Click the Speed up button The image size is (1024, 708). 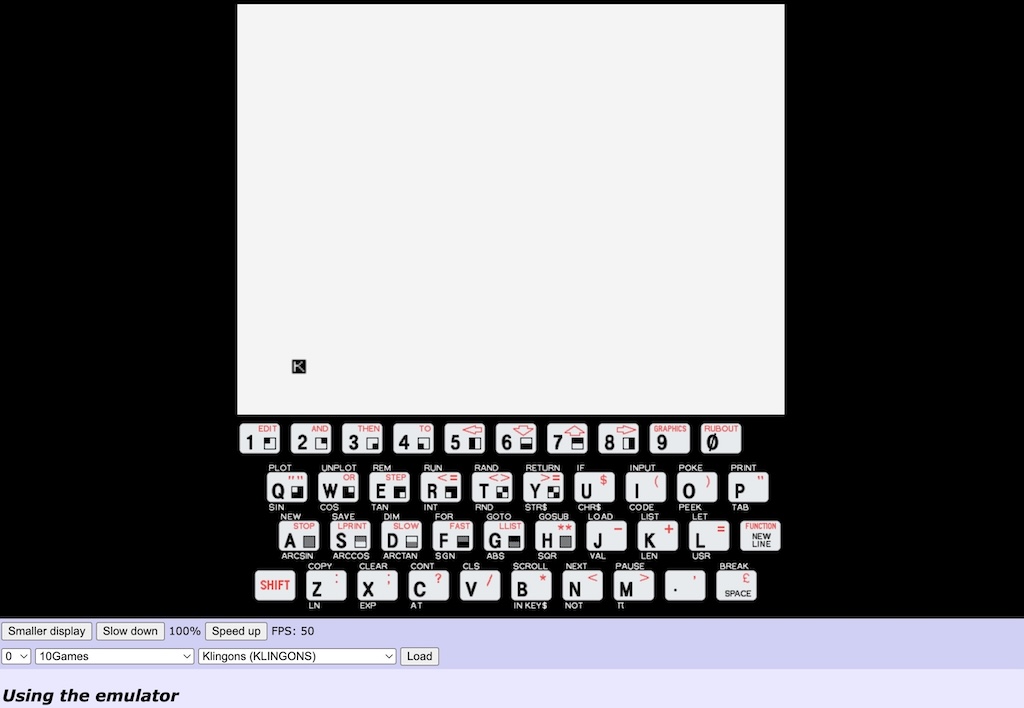[235, 631]
